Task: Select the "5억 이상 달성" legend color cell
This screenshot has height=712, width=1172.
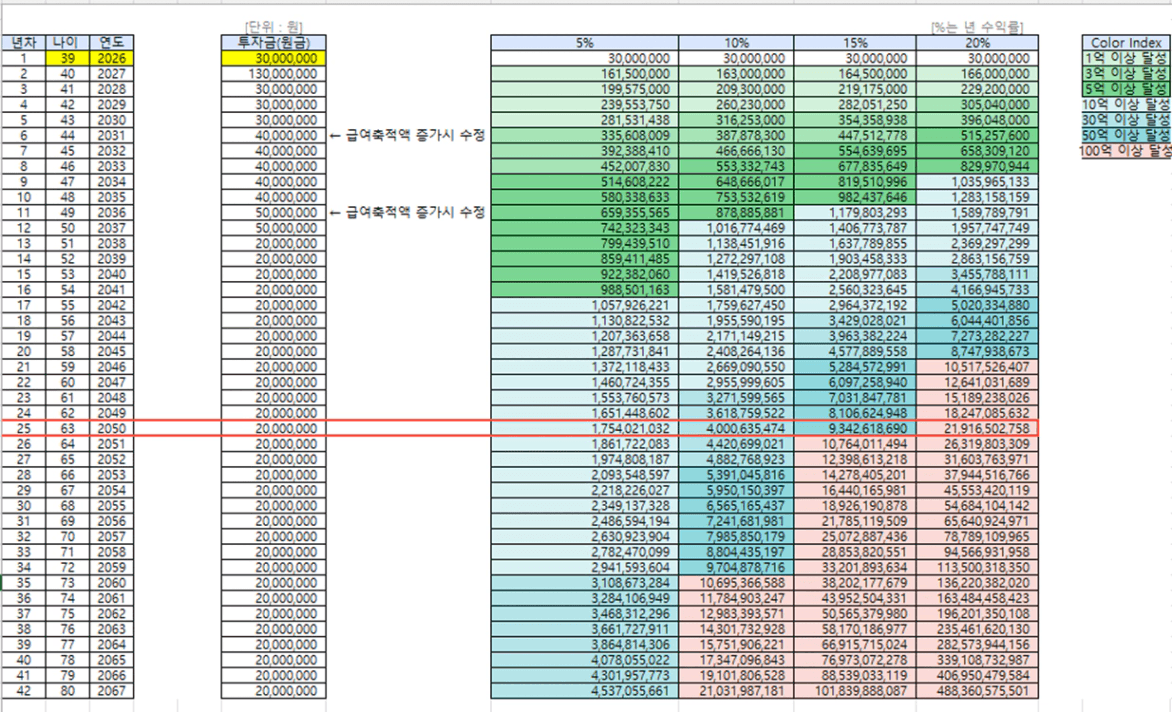Action: tap(1127, 88)
